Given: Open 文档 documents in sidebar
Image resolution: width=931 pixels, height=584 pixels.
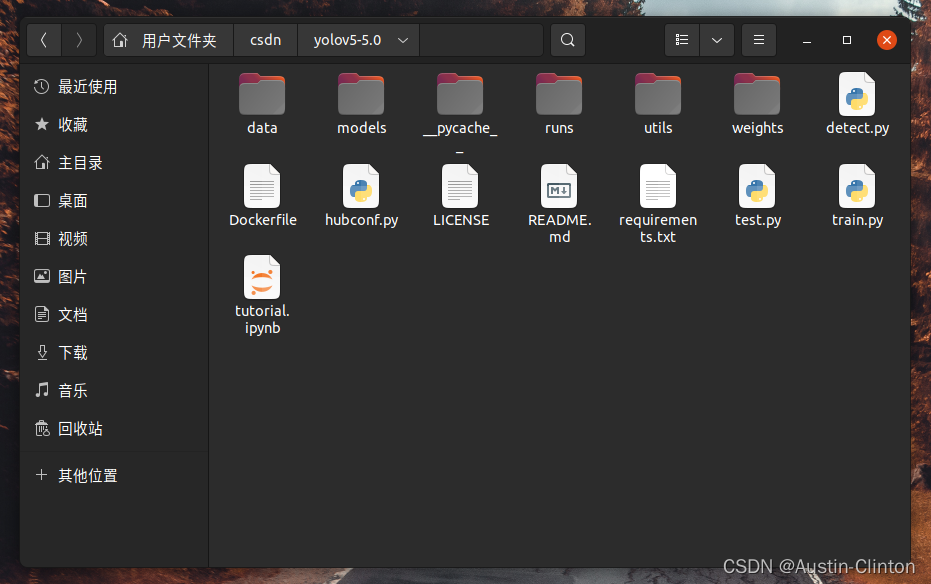Looking at the screenshot, I should point(114,315).
